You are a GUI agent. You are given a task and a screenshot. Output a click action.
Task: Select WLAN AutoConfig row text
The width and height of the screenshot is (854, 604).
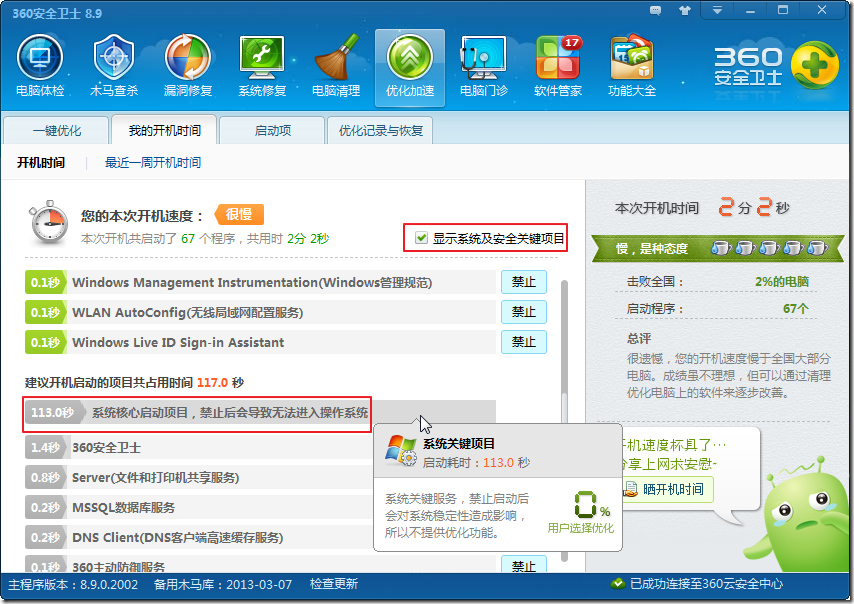pyautogui.click(x=188, y=313)
